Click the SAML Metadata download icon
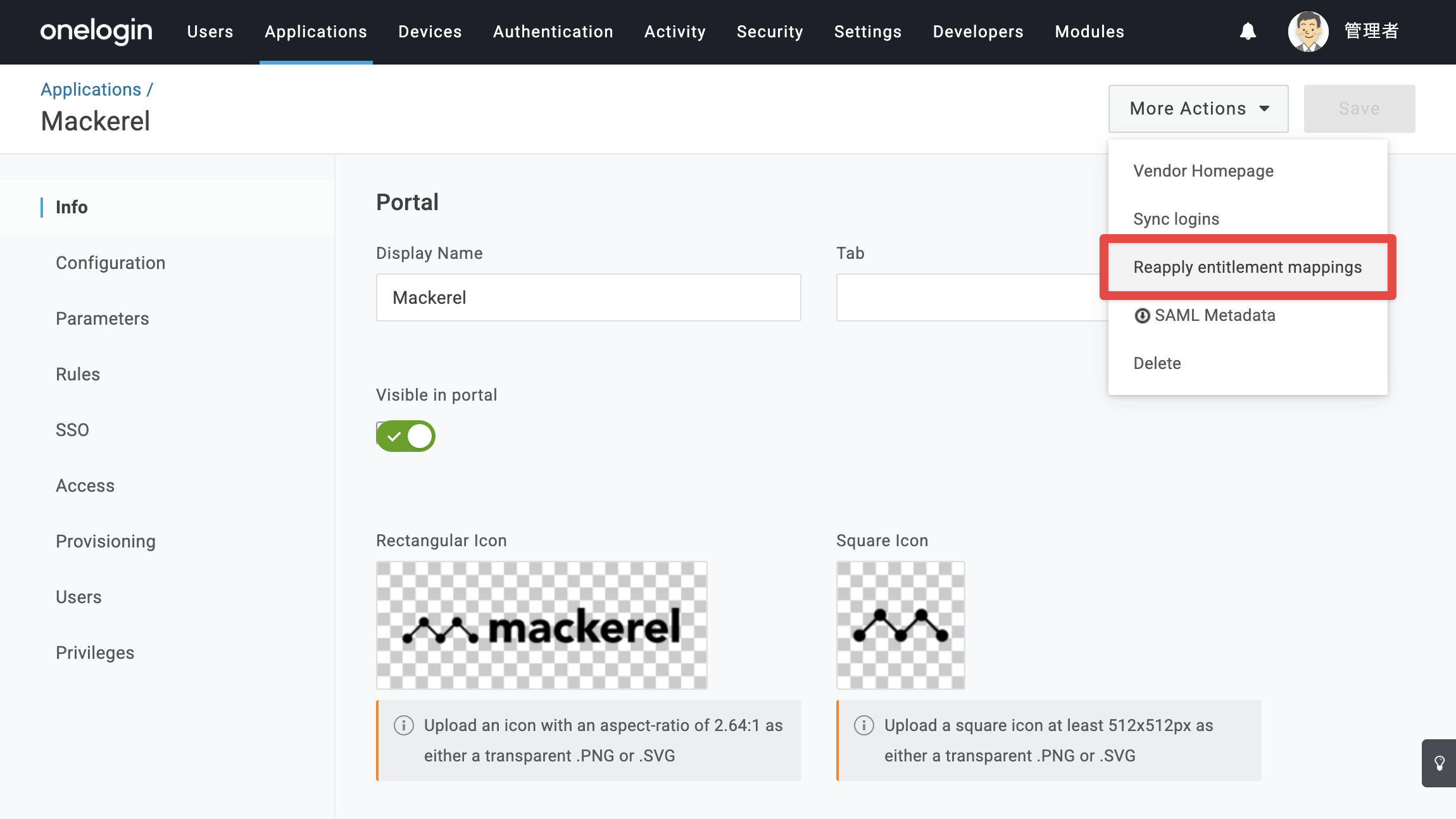Image resolution: width=1456 pixels, height=819 pixels. point(1142,315)
